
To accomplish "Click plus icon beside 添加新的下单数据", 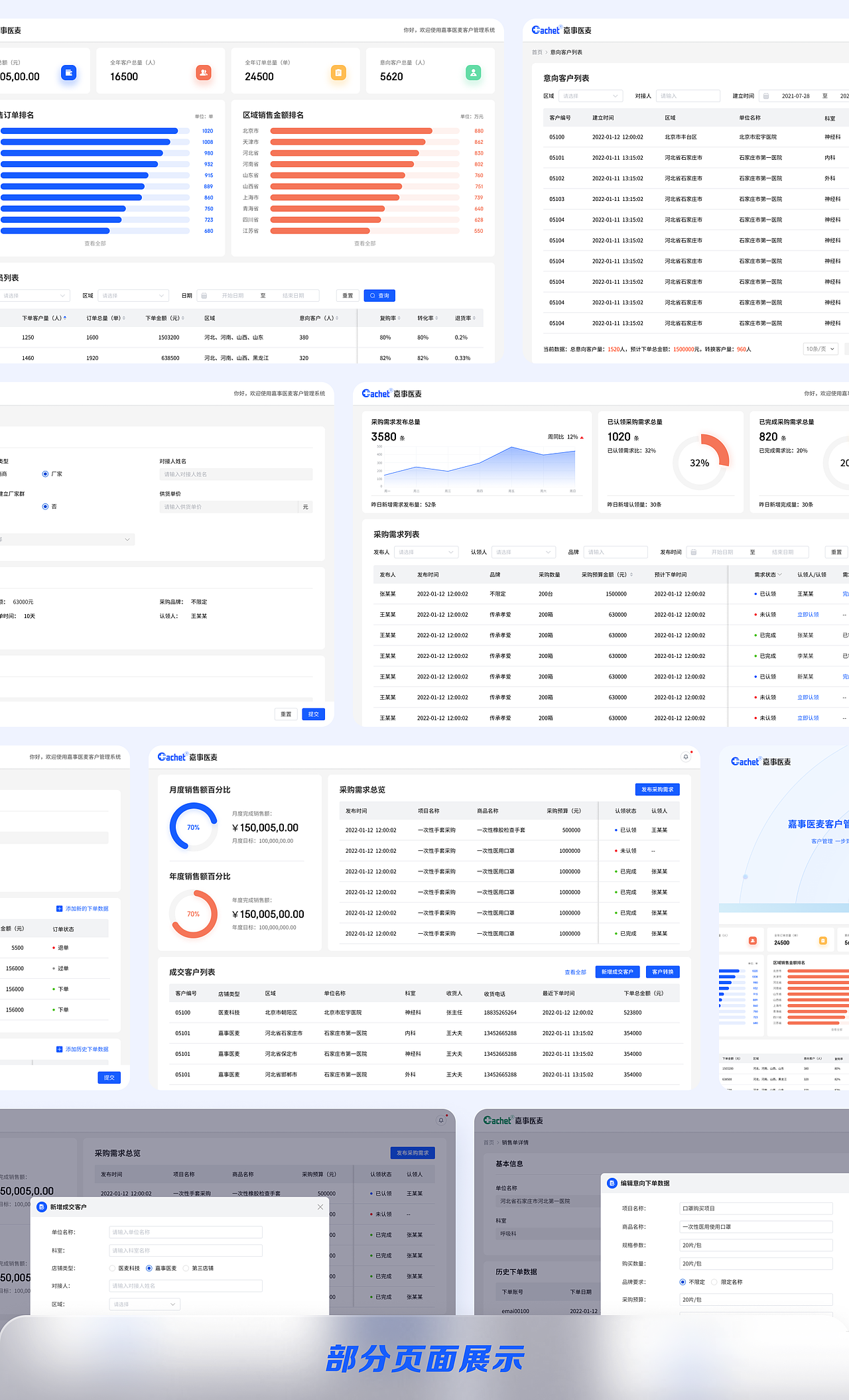I will (59, 909).
